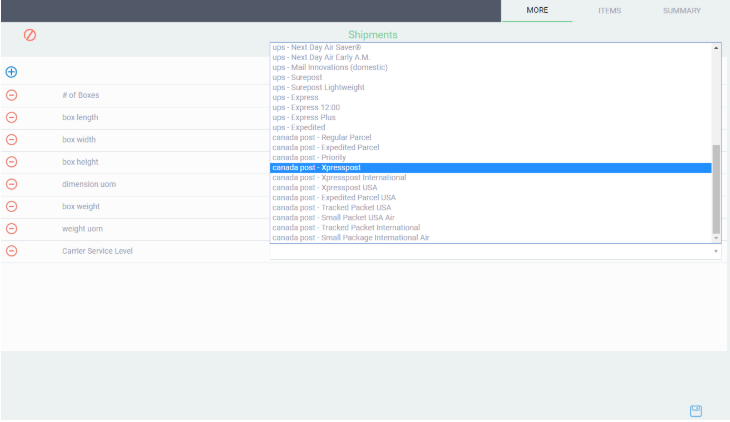Click the box weight label
The height and width of the screenshot is (422, 730).
(81, 206)
